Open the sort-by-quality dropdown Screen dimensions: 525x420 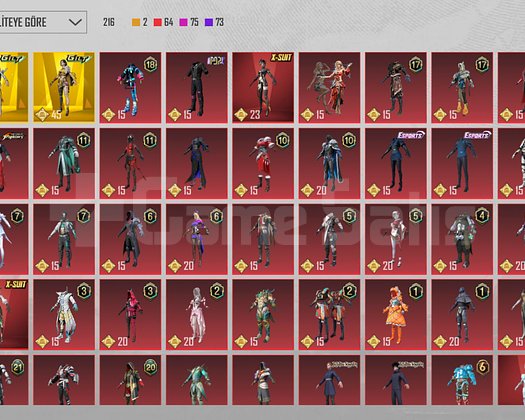43,22
